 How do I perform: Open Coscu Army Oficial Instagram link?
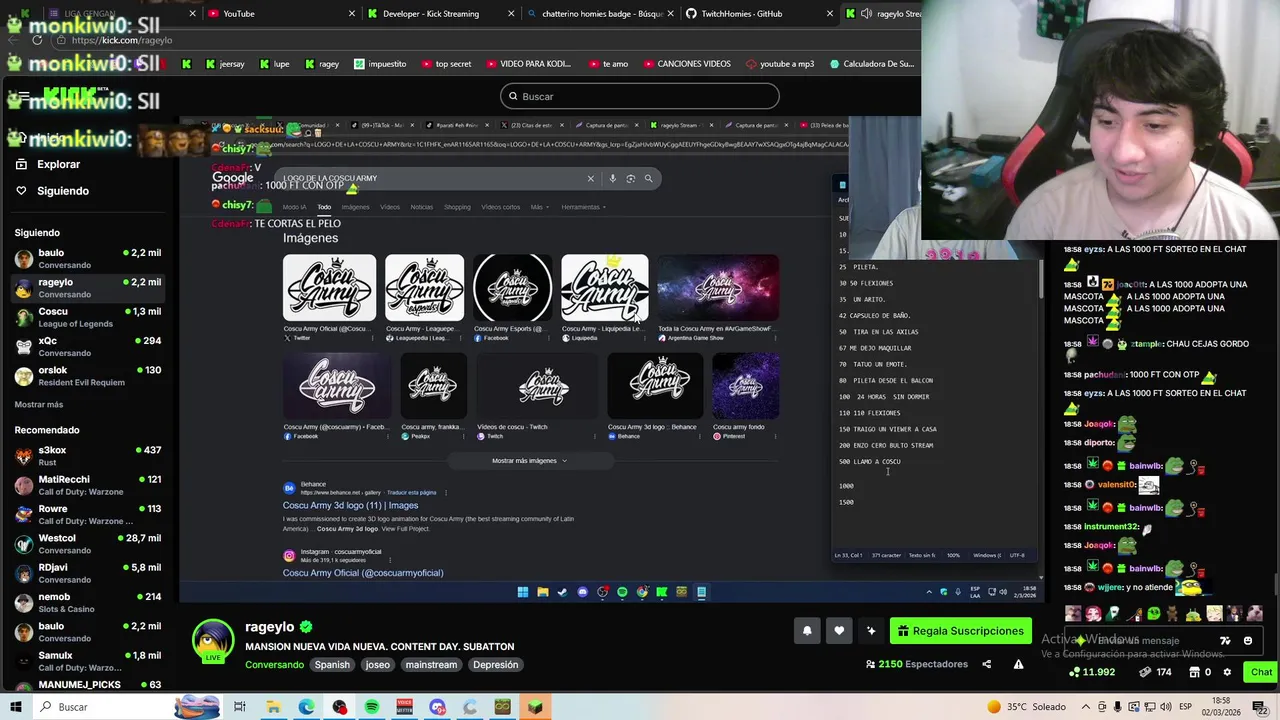(x=362, y=573)
